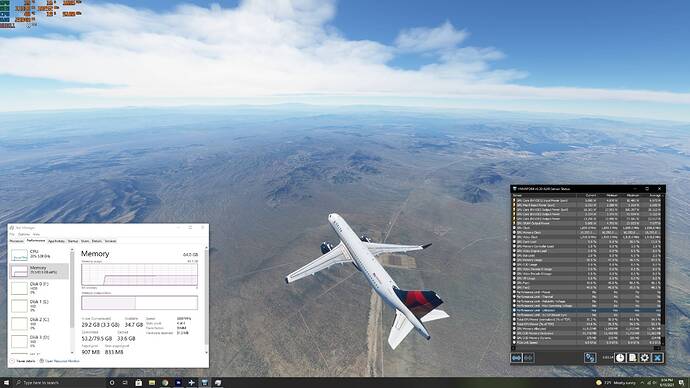The image size is (690, 388).
Task: Click Flight Simulator airplane taskbar icon
Action: 191,383
